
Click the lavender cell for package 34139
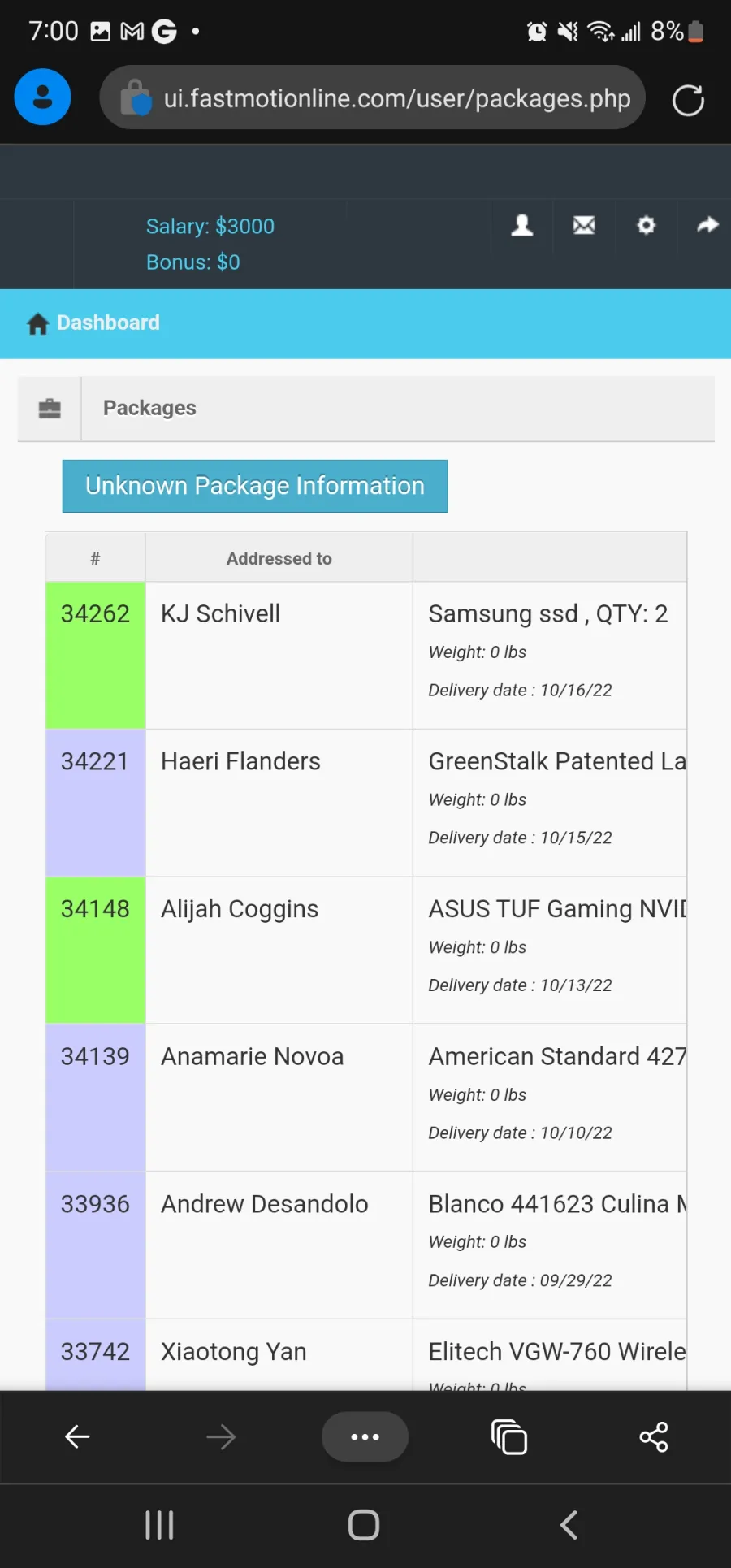point(95,1098)
